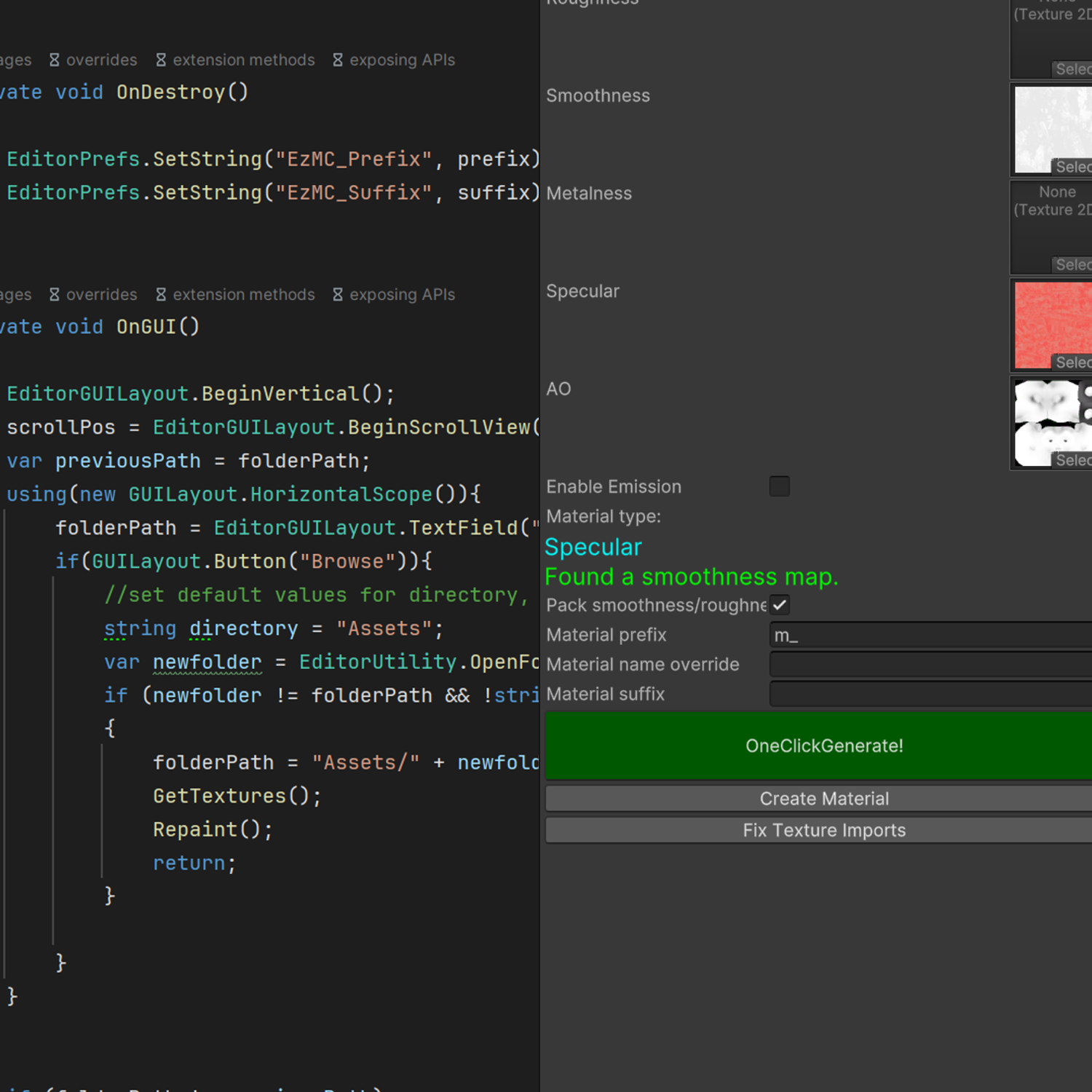The width and height of the screenshot is (1092, 1092).
Task: Click the Create Material button
Action: [x=823, y=799]
